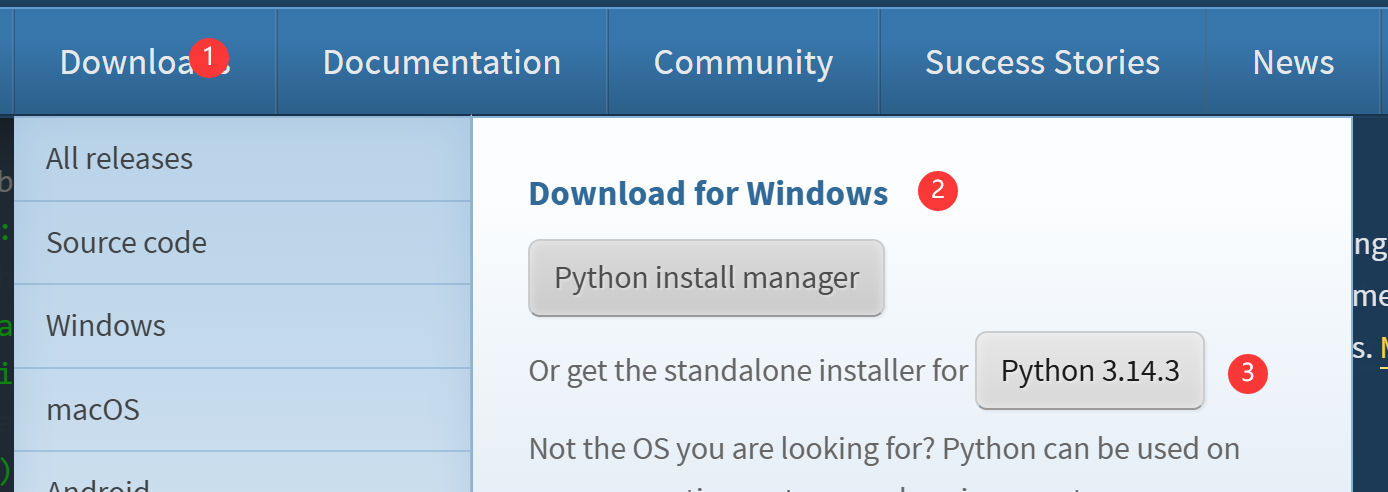
Task: Open the Community menu
Action: click(743, 62)
